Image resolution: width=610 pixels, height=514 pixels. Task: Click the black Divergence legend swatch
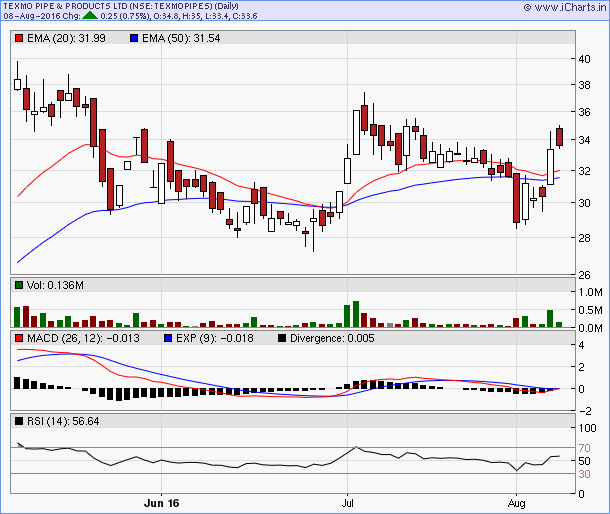click(x=282, y=338)
